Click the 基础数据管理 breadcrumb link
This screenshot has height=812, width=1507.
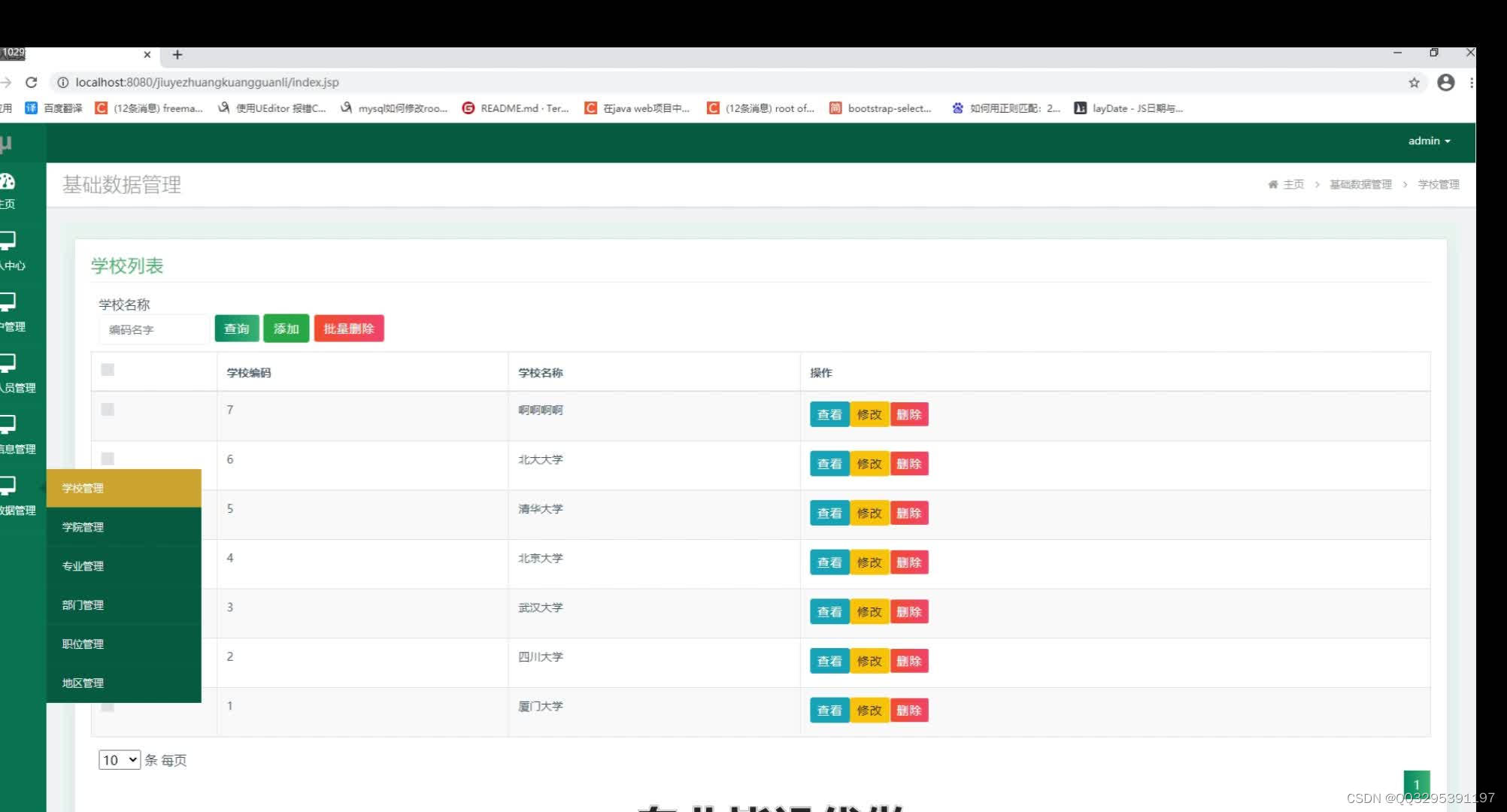click(x=1360, y=184)
